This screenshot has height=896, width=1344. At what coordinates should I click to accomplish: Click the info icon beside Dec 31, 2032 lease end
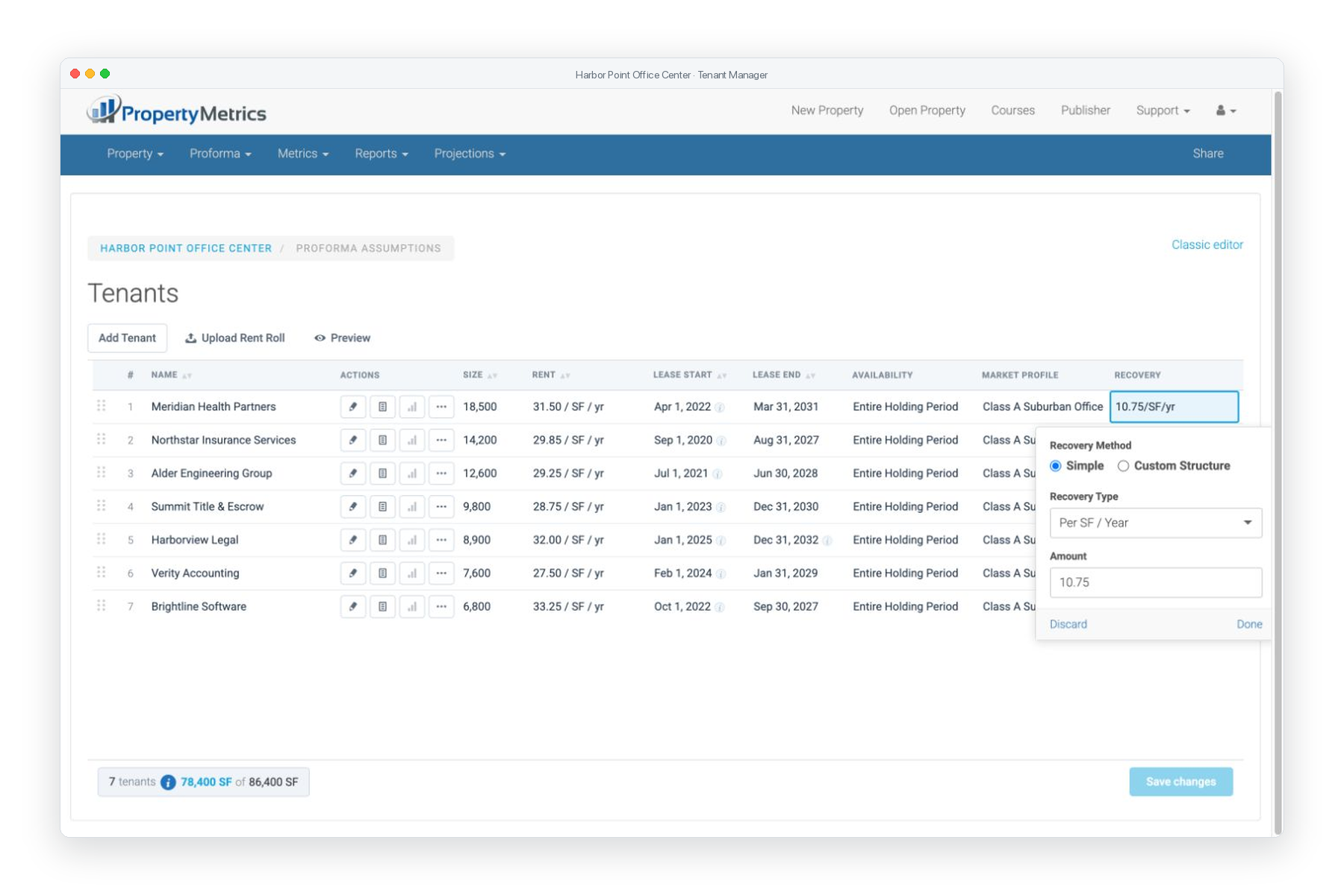(x=827, y=541)
